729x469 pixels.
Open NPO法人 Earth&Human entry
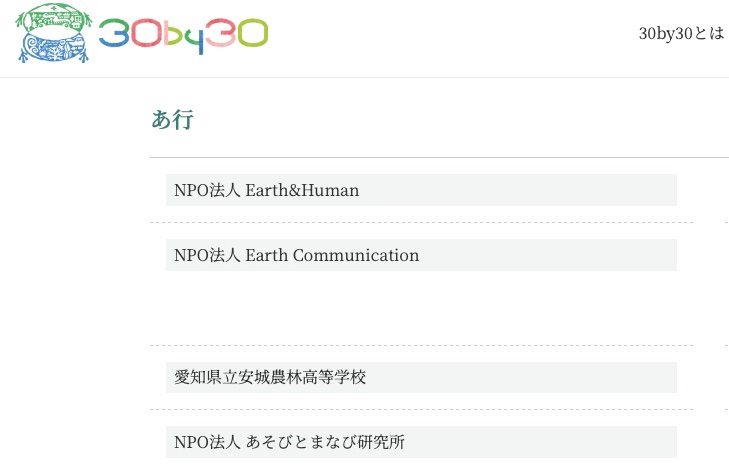266,190
